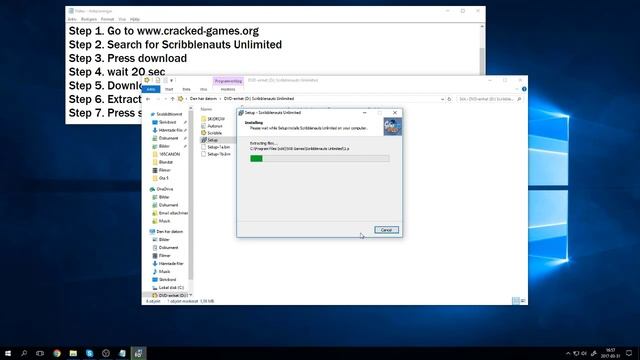This screenshot has width=640, height=360.
Task: Refresh the Explorer folder view
Action: pyautogui.click(x=449, y=99)
